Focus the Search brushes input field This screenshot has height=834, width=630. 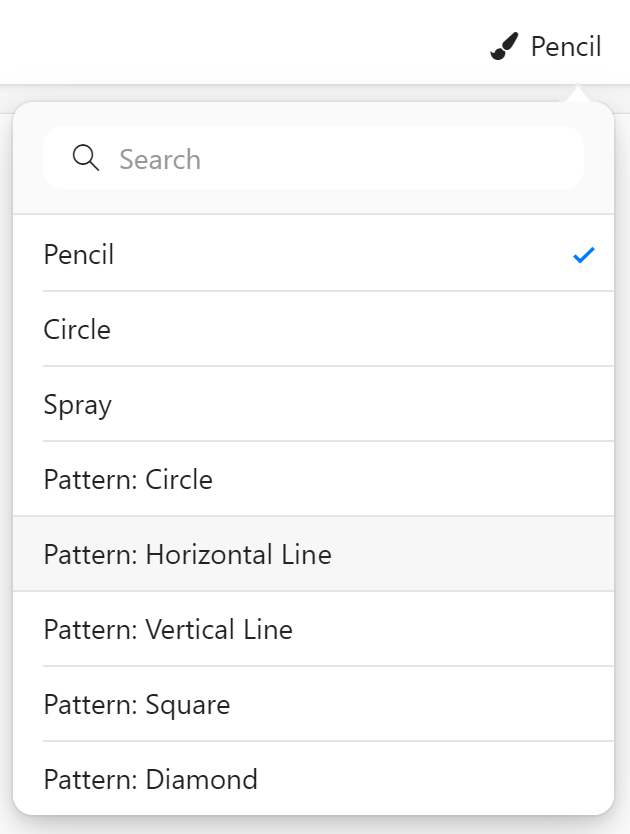click(x=313, y=157)
